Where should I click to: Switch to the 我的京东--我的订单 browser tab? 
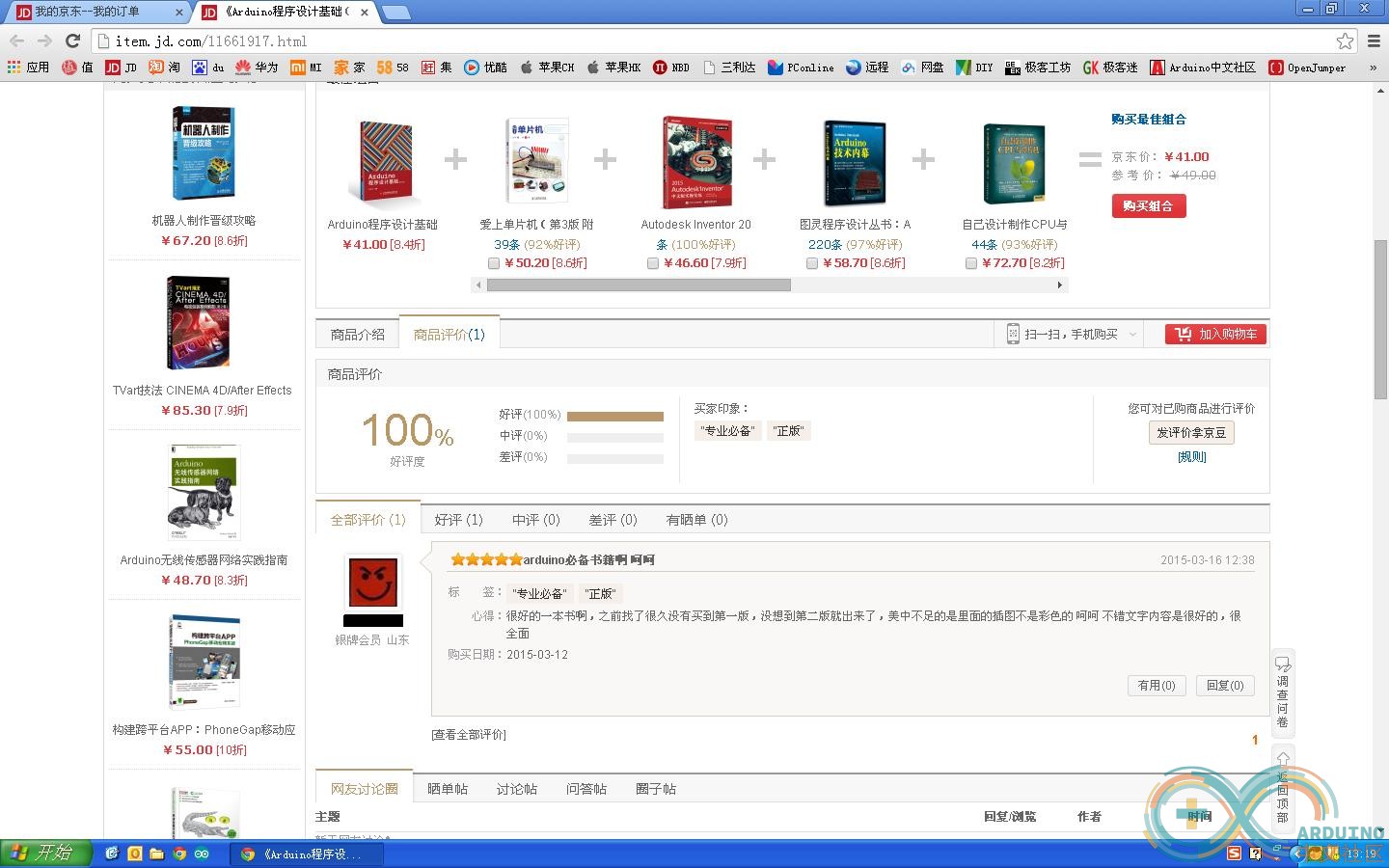point(96,13)
